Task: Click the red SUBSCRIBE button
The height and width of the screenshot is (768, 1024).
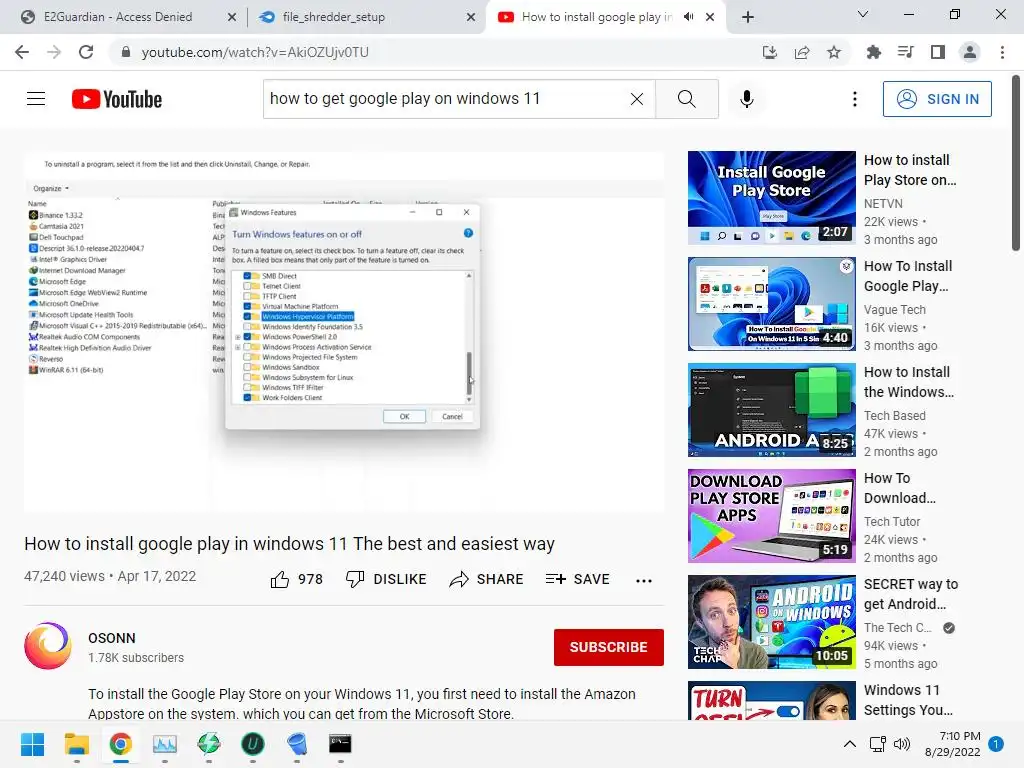Action: (609, 647)
